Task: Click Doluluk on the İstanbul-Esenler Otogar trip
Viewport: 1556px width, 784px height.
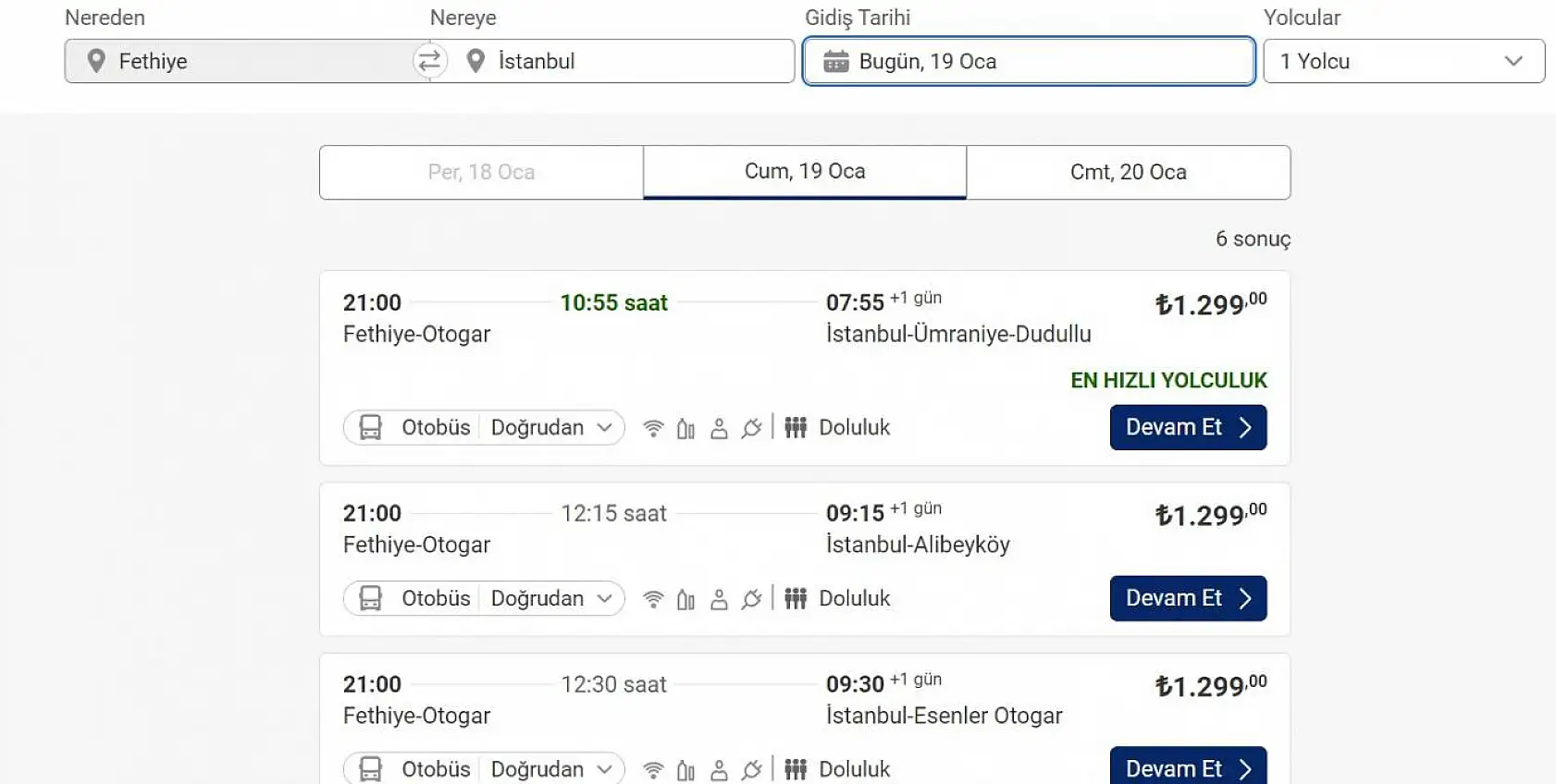Action: pyautogui.click(x=853, y=768)
